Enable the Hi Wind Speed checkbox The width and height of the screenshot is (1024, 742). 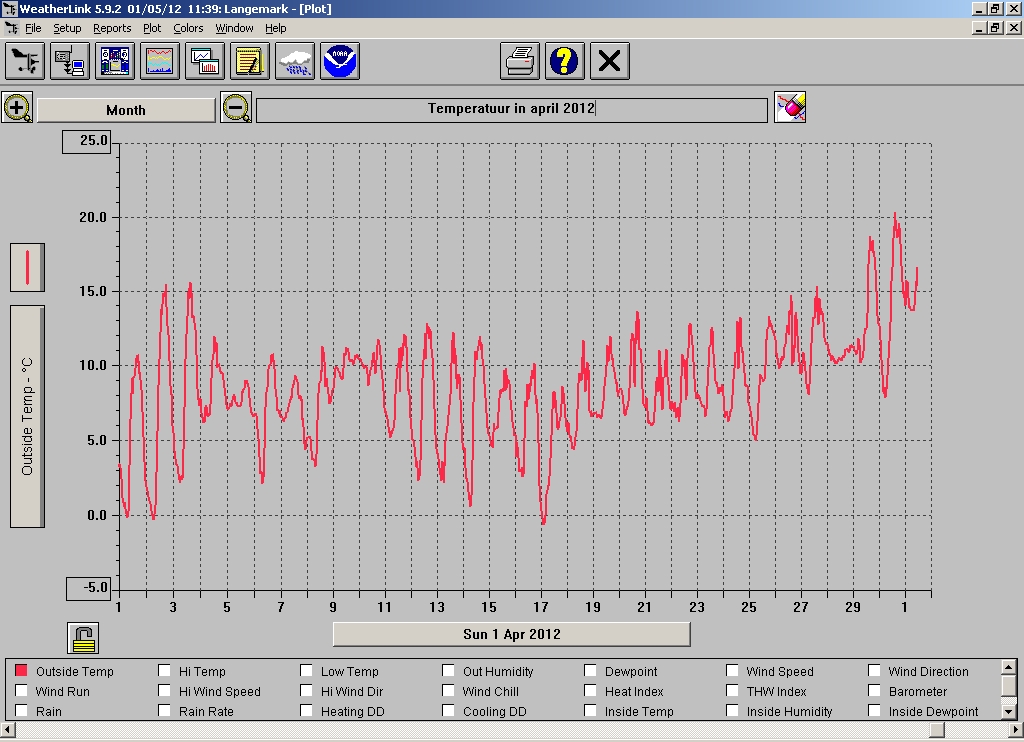tap(164, 690)
